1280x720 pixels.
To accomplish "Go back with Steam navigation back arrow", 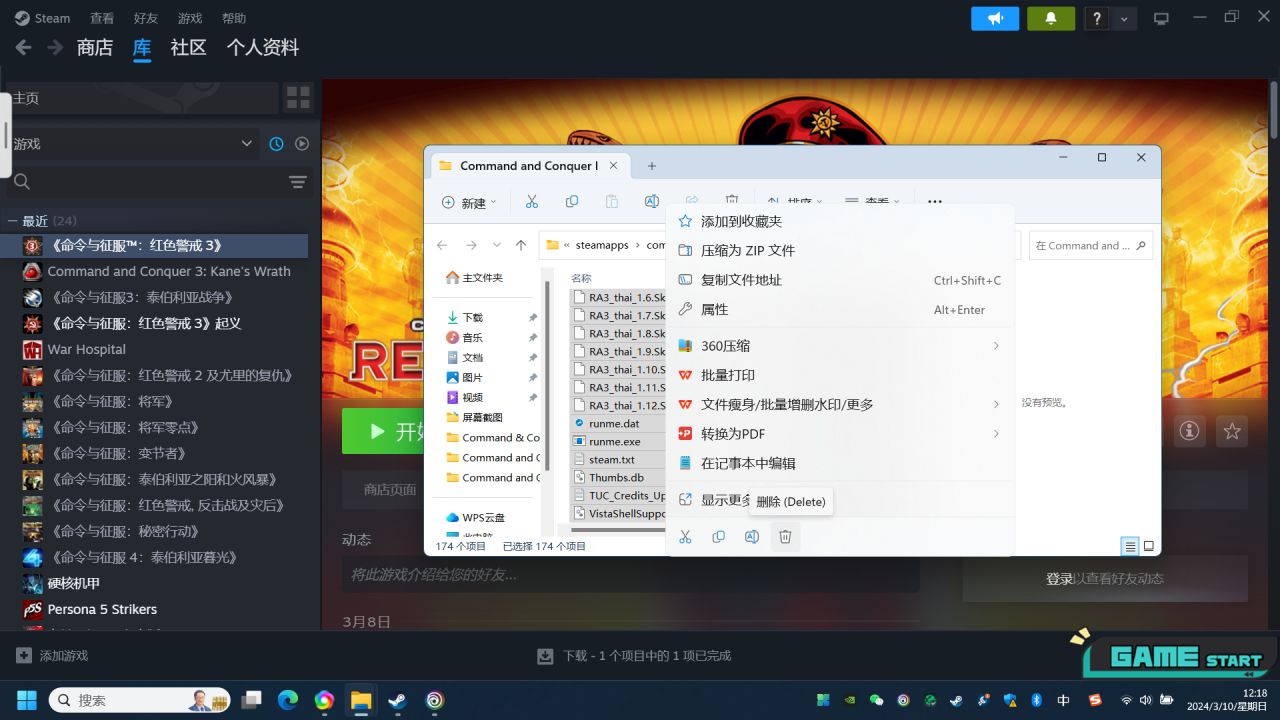I will [x=23, y=47].
